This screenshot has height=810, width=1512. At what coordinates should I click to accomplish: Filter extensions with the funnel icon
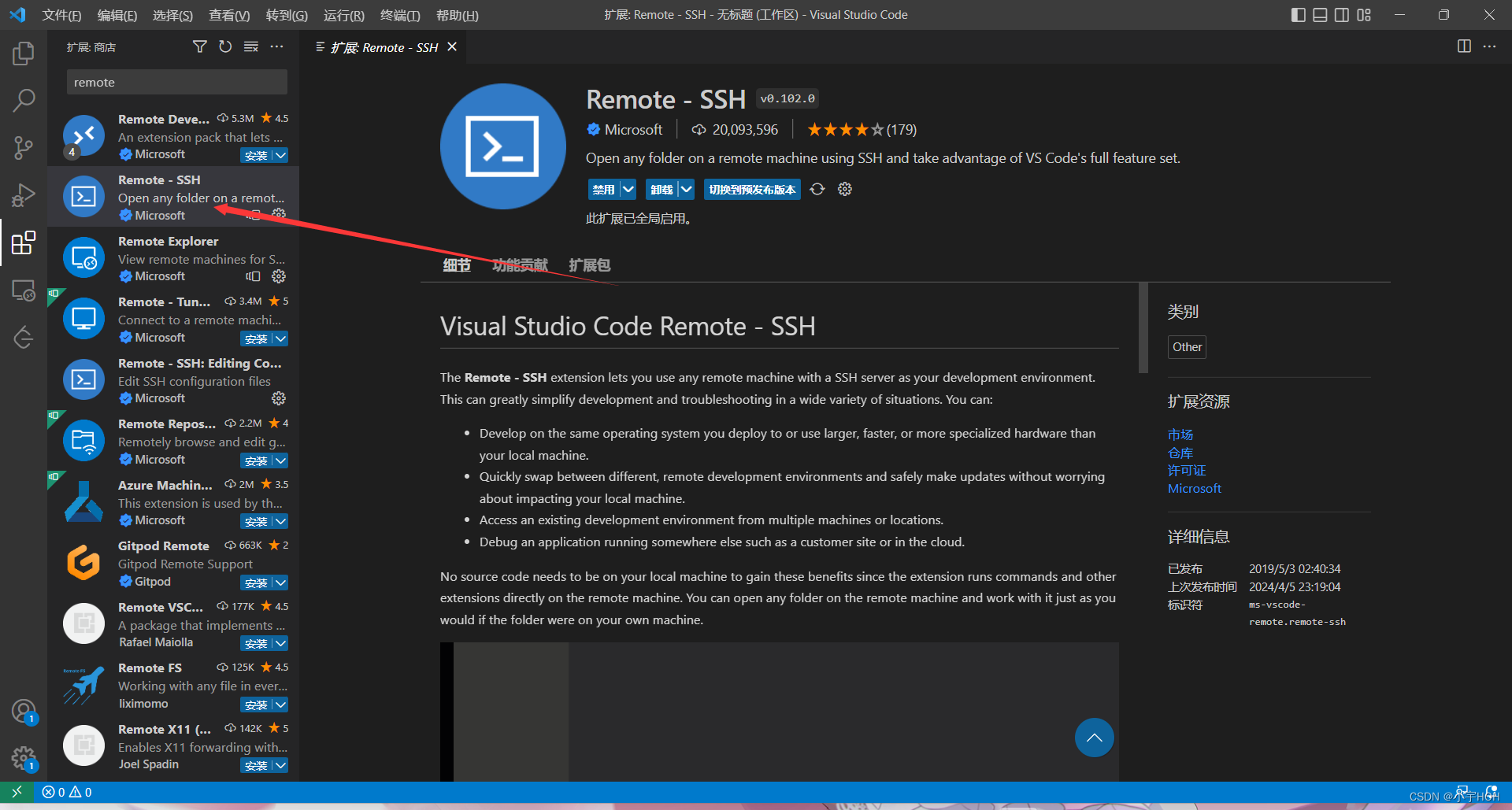pyautogui.click(x=200, y=47)
